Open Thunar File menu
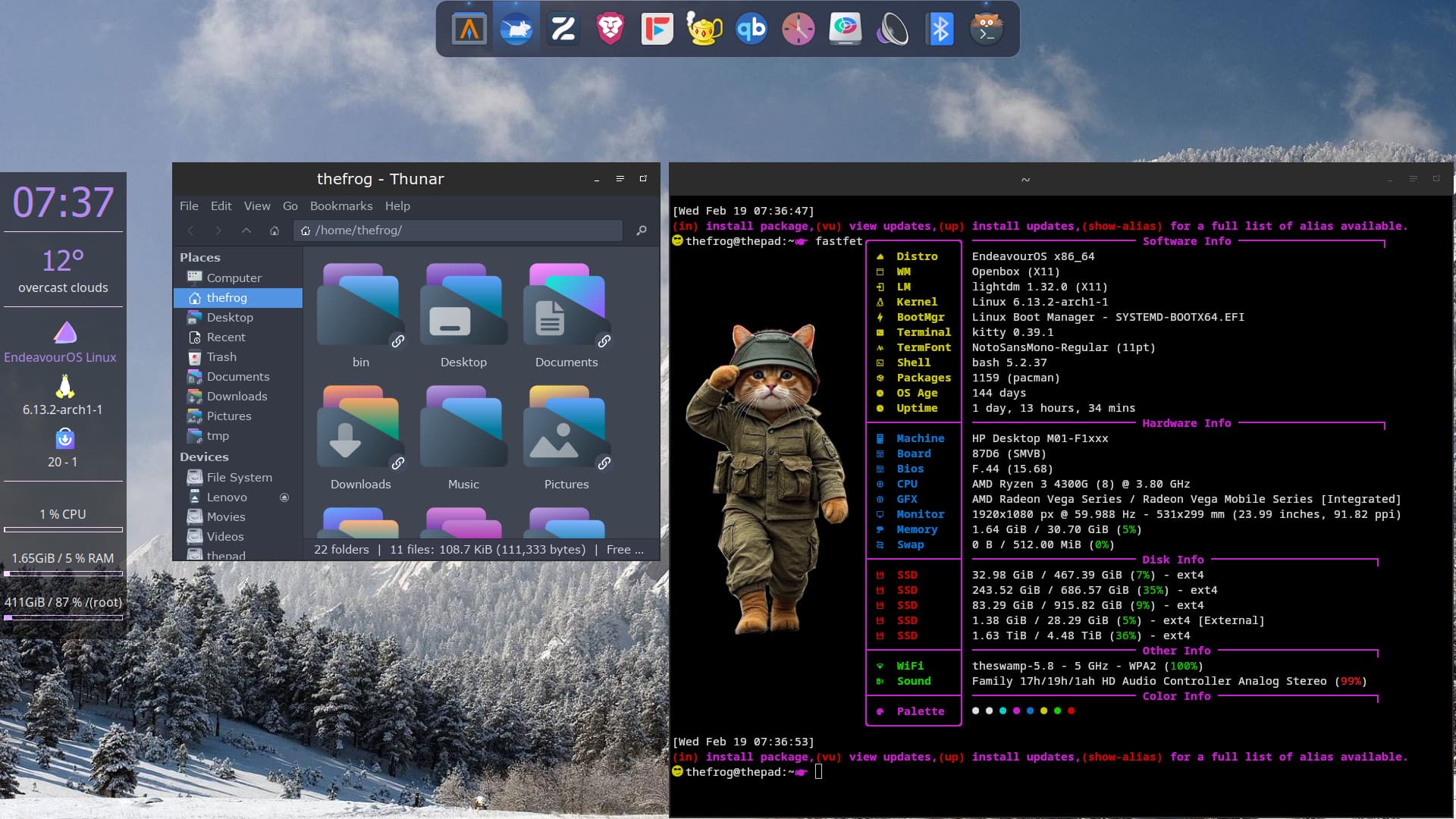 point(189,206)
